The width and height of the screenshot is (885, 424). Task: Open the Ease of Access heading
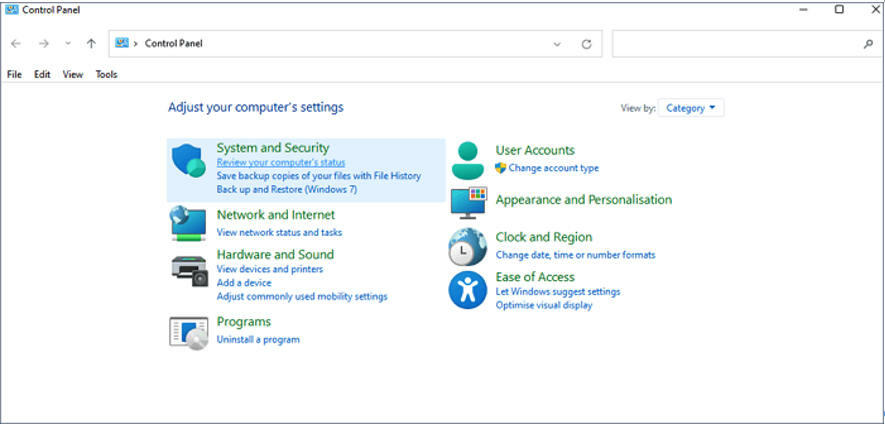pyautogui.click(x=535, y=277)
